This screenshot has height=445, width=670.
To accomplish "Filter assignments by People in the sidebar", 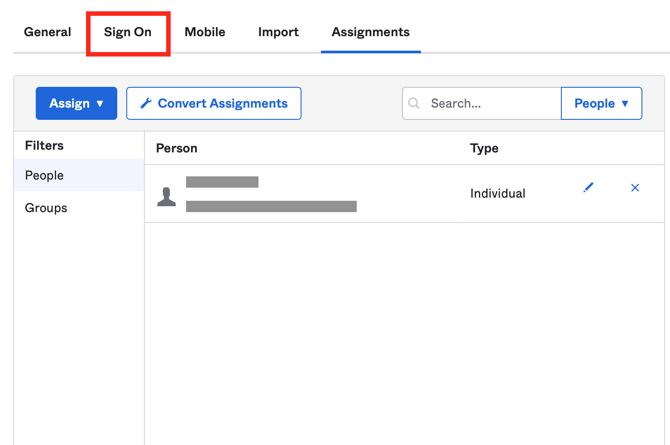I will pos(45,175).
